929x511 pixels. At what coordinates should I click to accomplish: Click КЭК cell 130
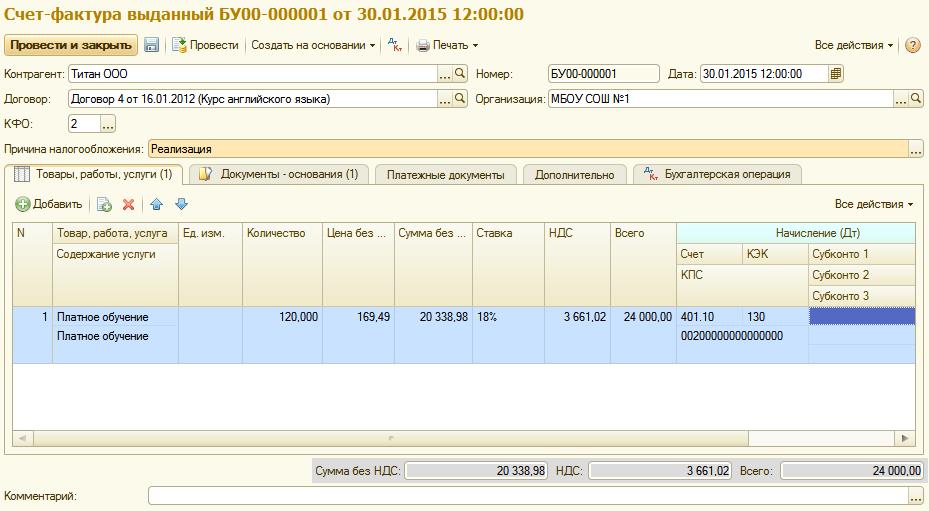click(775, 317)
